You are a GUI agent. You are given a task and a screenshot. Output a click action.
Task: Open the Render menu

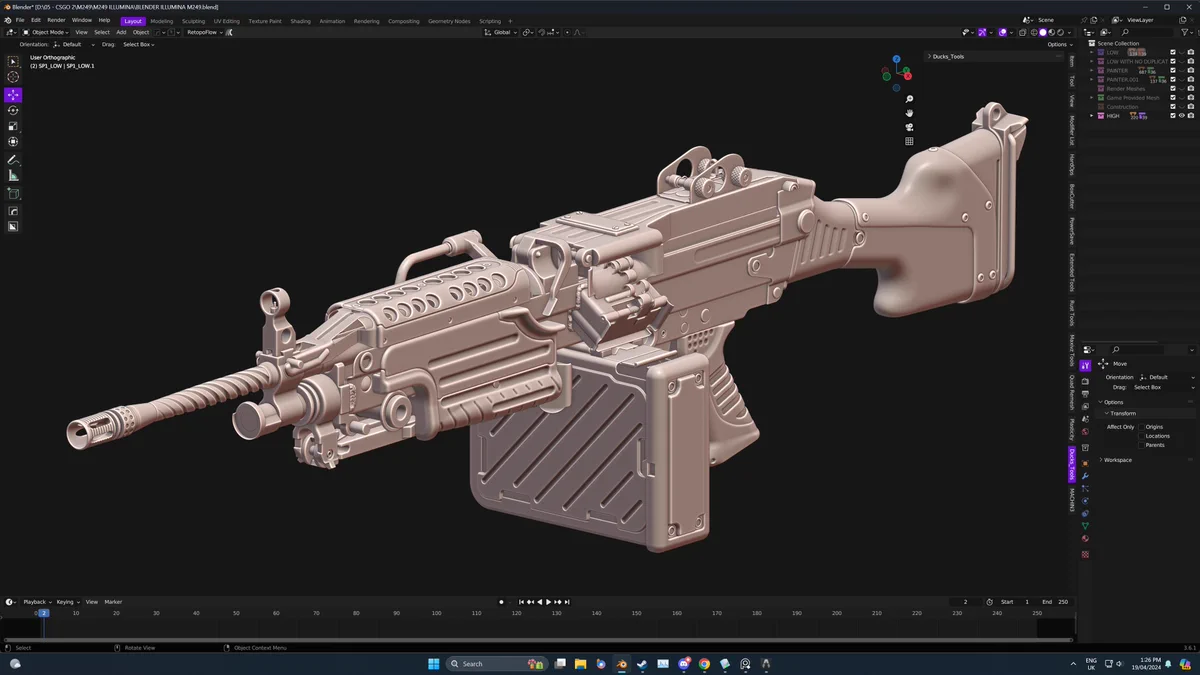click(56, 20)
